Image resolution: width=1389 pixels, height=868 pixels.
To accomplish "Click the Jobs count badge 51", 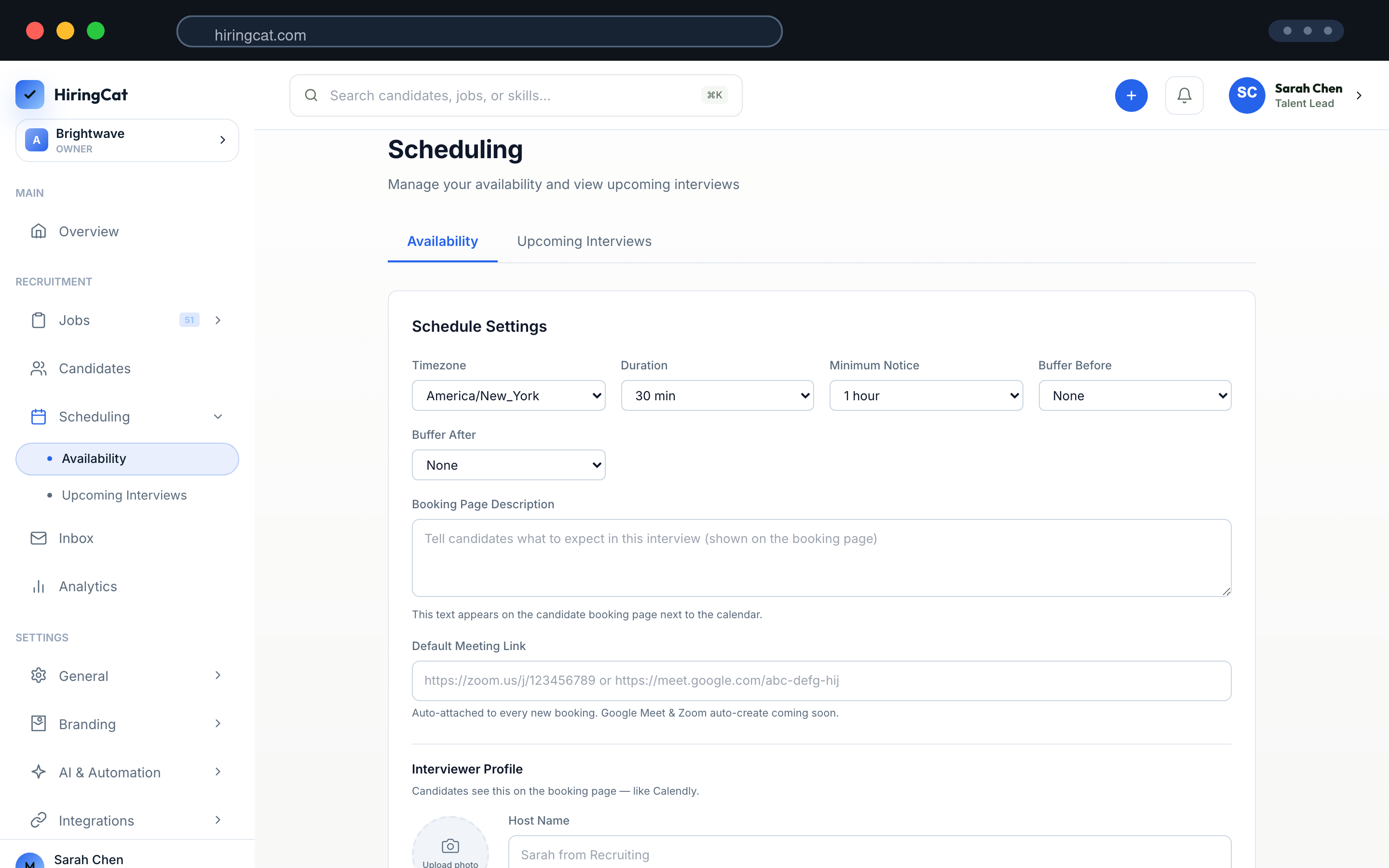I will coord(190,320).
